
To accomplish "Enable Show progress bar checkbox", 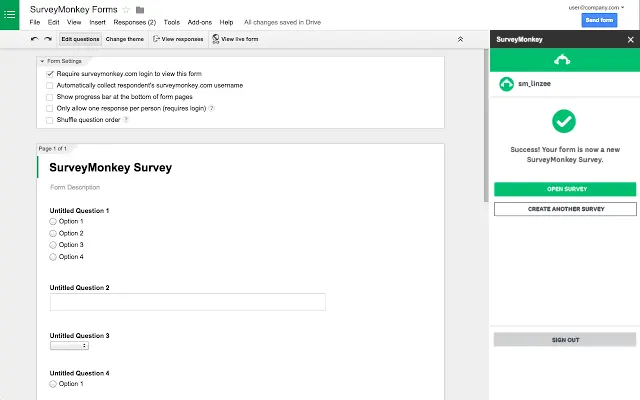I will (49, 97).
